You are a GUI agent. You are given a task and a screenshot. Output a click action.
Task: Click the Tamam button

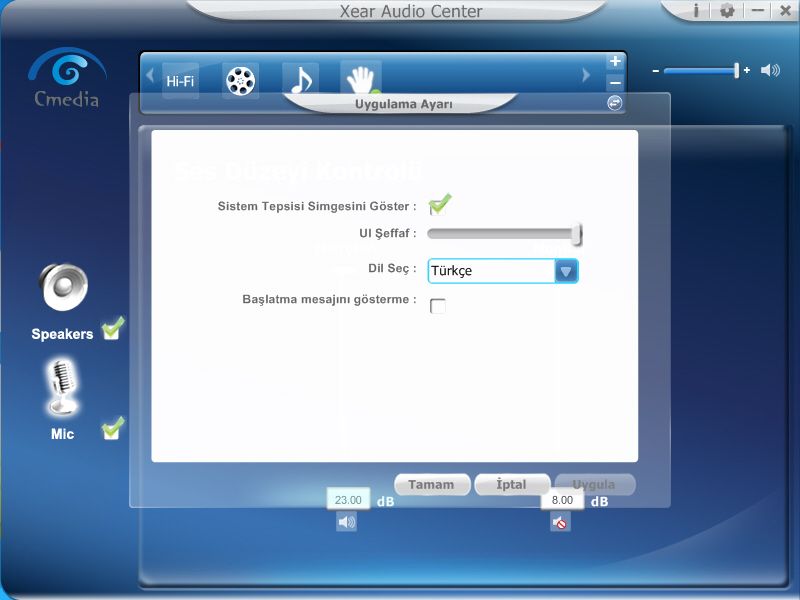(432, 484)
